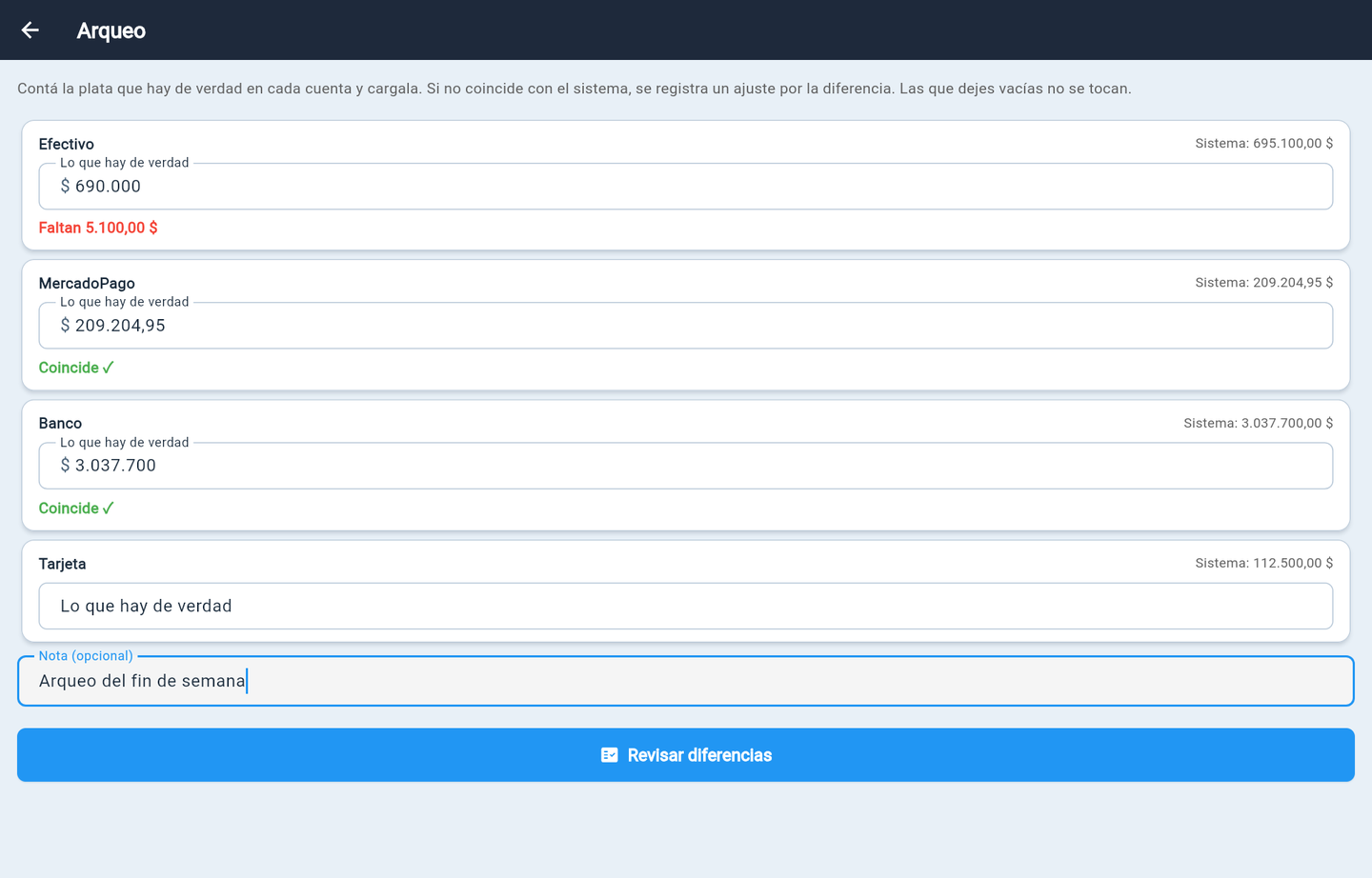Click the Coincide check under MercadoPago

coord(76,368)
